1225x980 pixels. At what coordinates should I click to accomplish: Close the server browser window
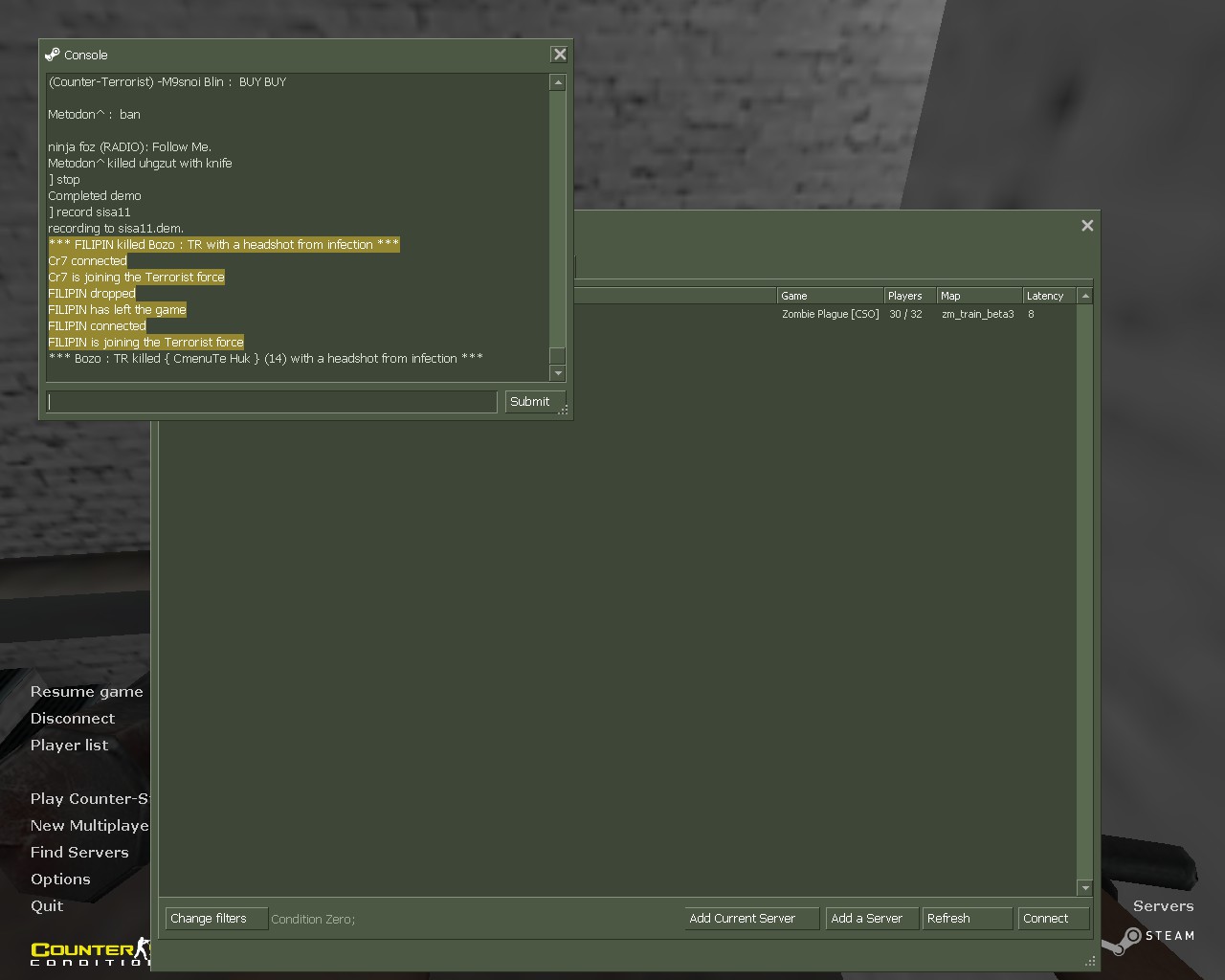(x=1087, y=226)
